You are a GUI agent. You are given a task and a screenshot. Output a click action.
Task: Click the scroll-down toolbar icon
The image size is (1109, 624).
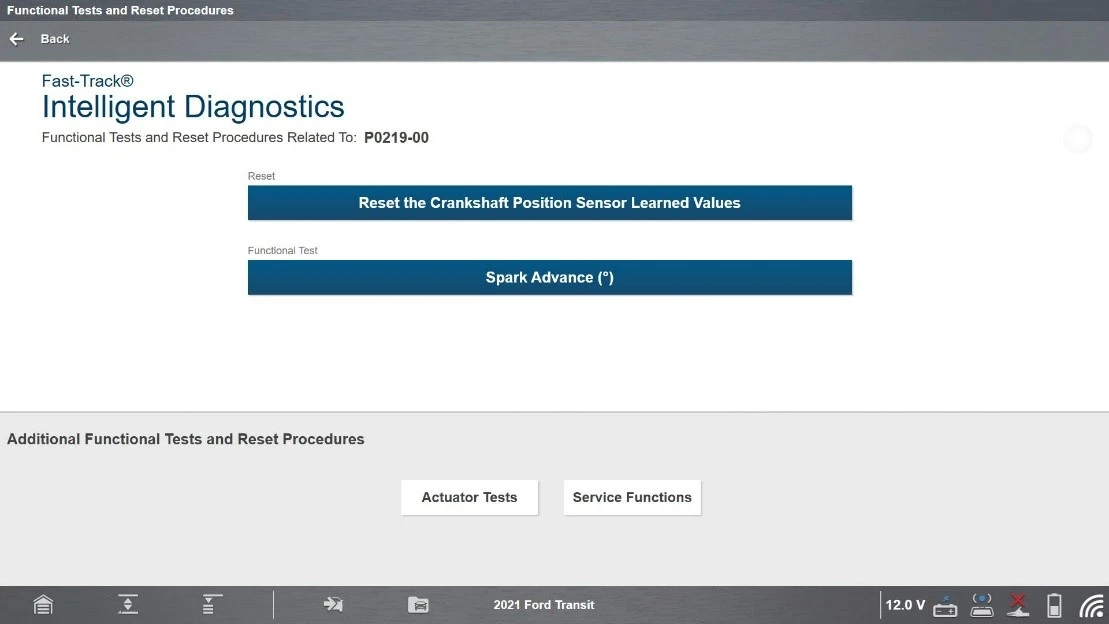(x=128, y=605)
